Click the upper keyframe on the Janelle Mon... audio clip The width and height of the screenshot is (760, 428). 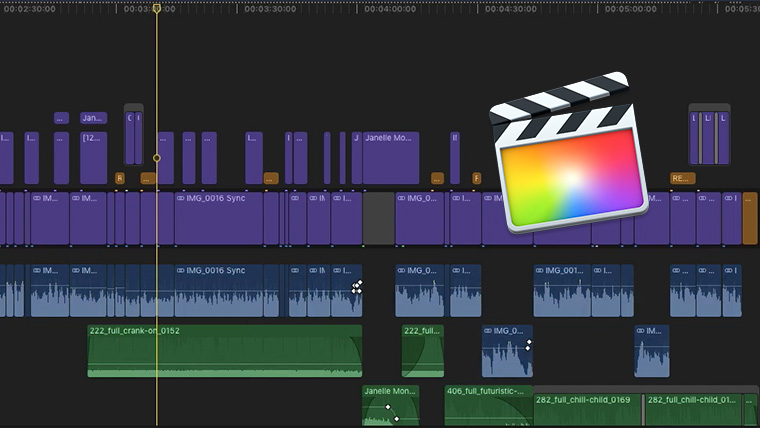pyautogui.click(x=388, y=407)
